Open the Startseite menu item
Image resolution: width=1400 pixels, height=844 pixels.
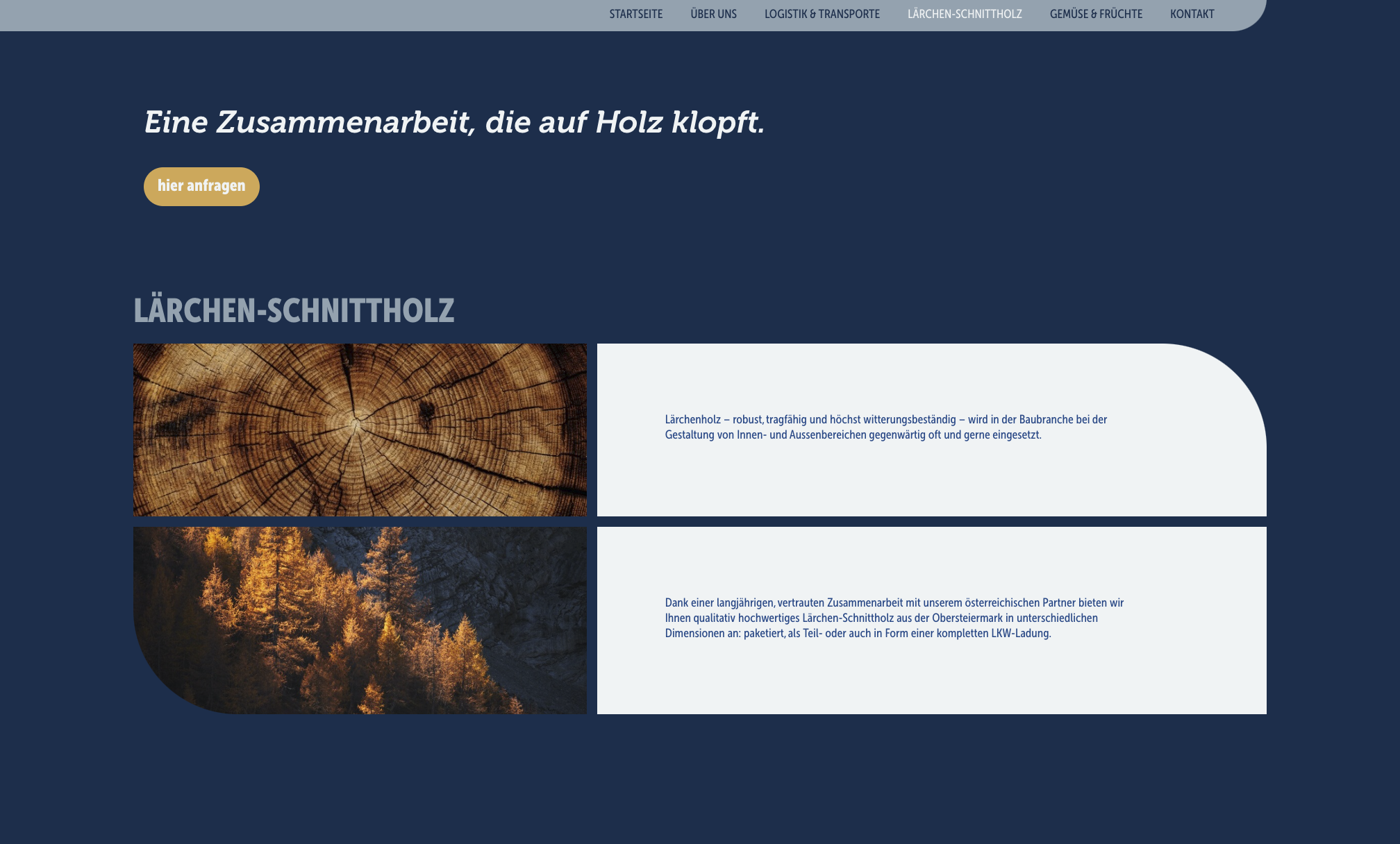[x=635, y=14]
